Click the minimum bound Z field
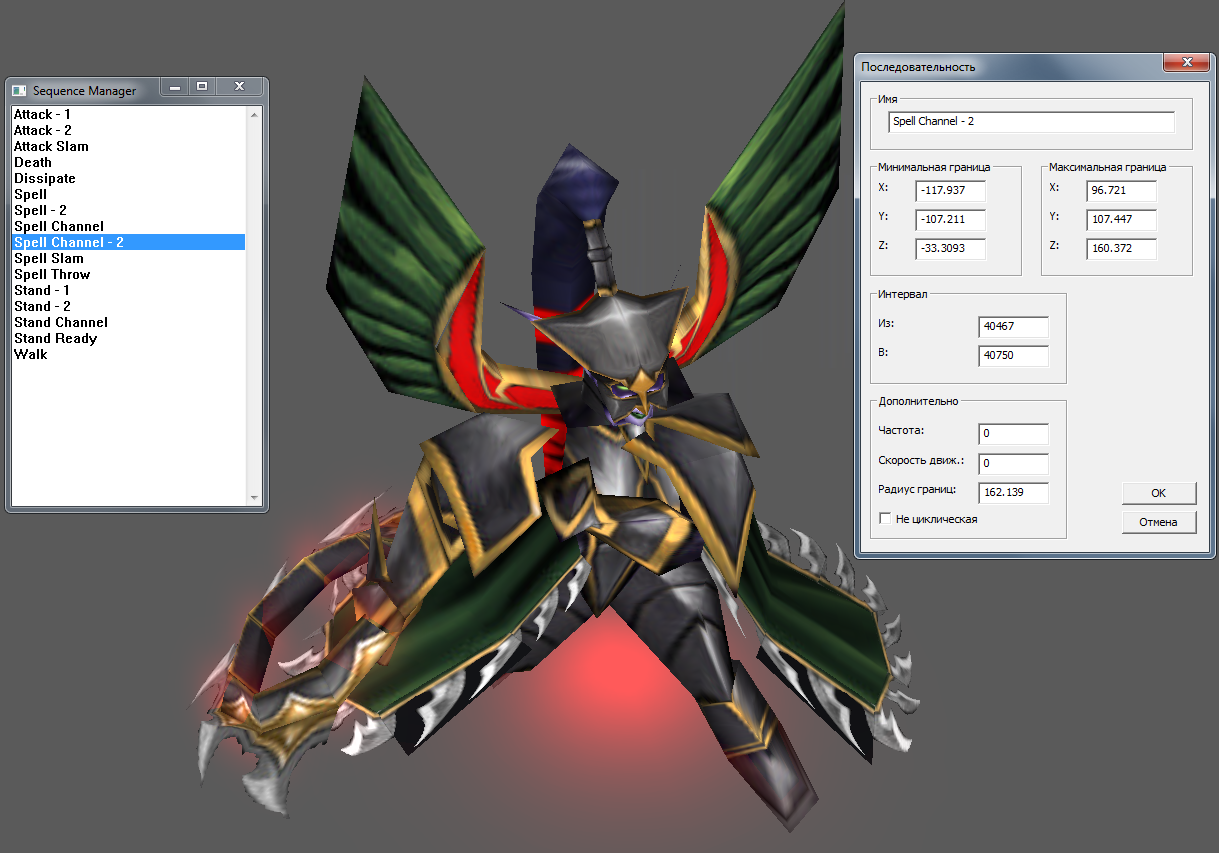Viewport: 1219px width, 853px height. pos(950,249)
